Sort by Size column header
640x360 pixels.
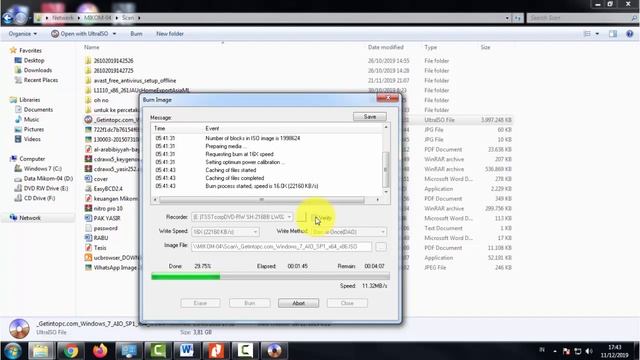[485, 47]
